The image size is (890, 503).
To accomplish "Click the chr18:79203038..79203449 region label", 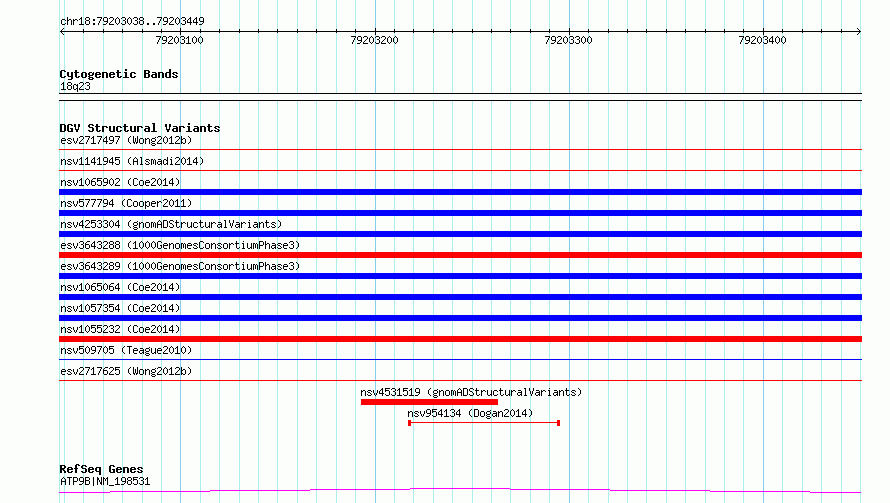I will (x=132, y=21).
